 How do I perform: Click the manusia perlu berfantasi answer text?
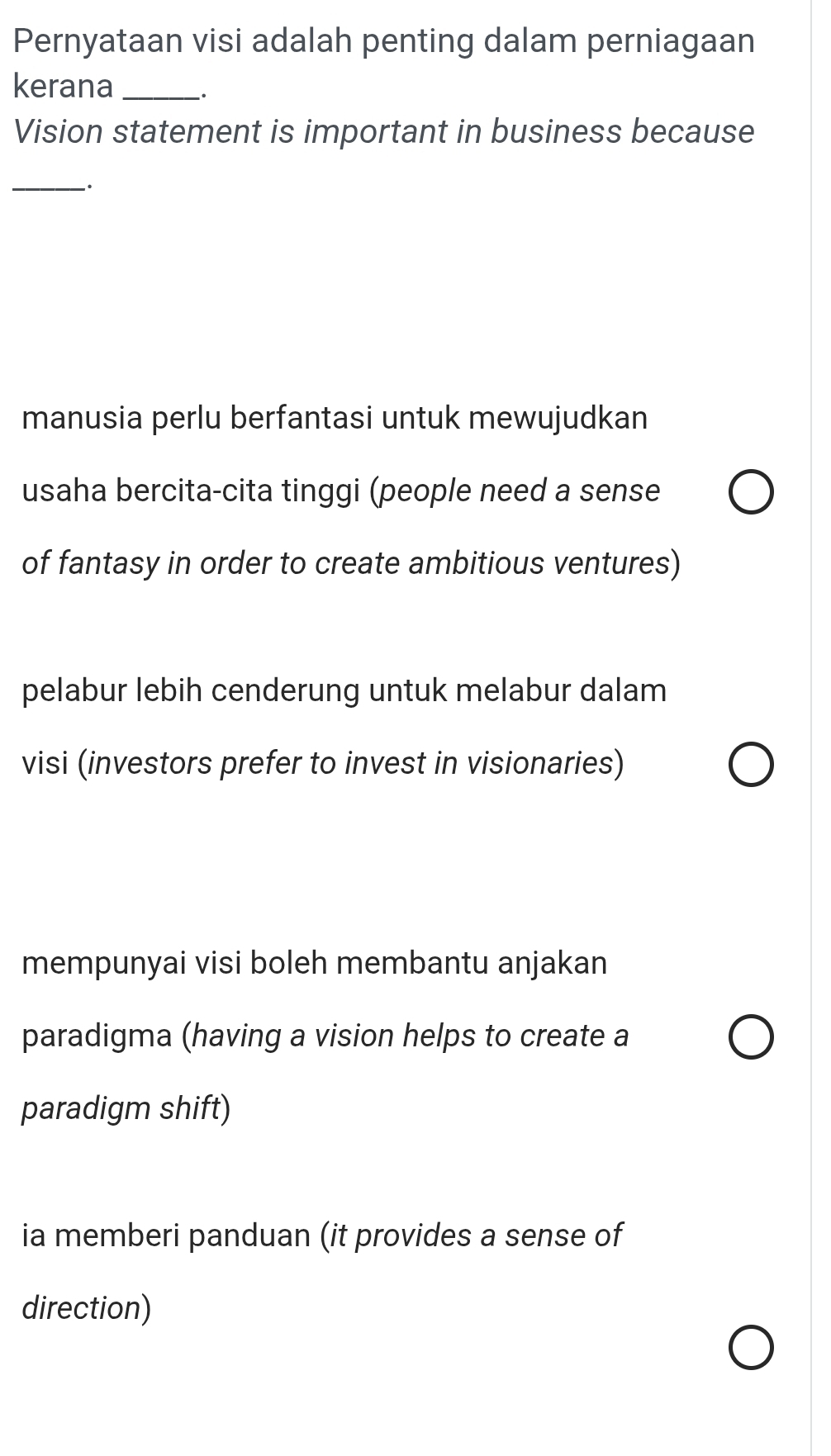pos(334,419)
